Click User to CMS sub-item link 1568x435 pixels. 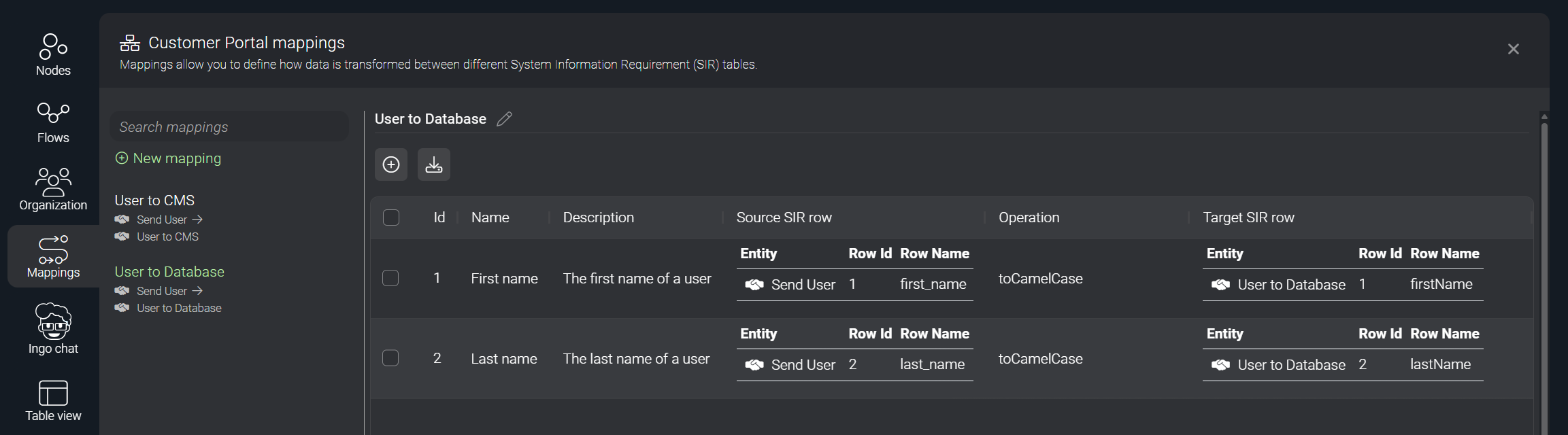(x=168, y=237)
